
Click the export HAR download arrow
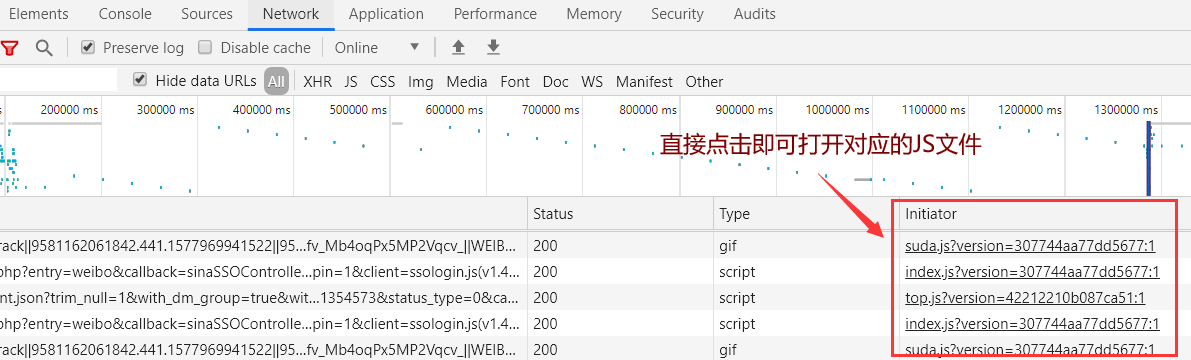point(494,48)
